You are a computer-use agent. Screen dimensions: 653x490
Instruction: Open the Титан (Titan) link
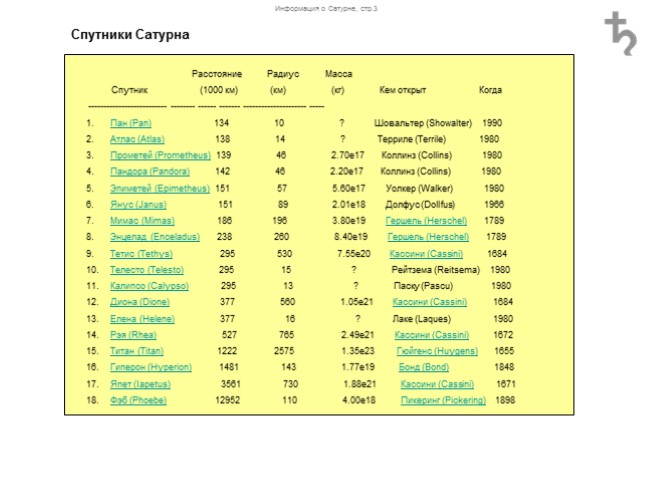pyautogui.click(x=137, y=351)
